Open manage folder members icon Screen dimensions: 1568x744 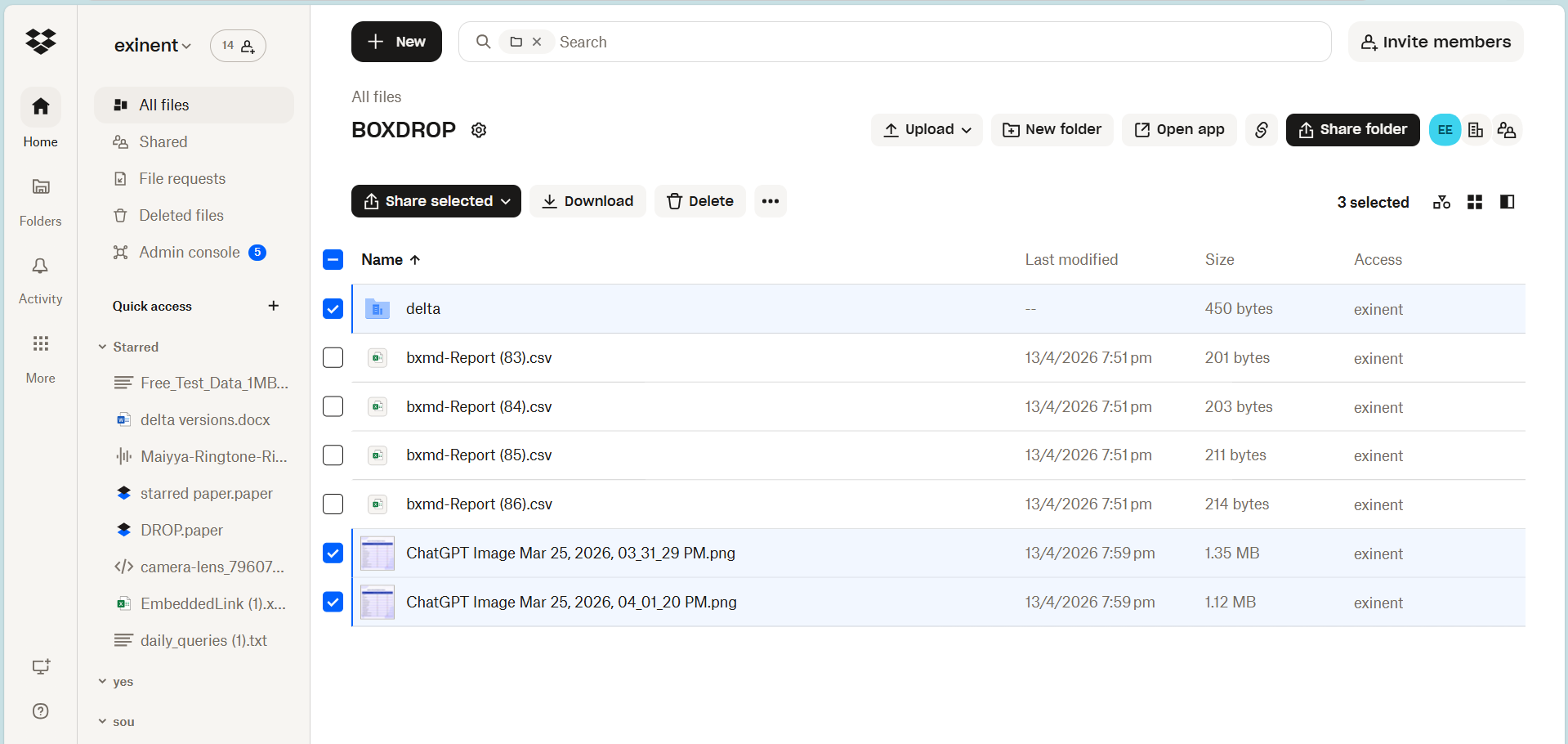pos(1507,129)
